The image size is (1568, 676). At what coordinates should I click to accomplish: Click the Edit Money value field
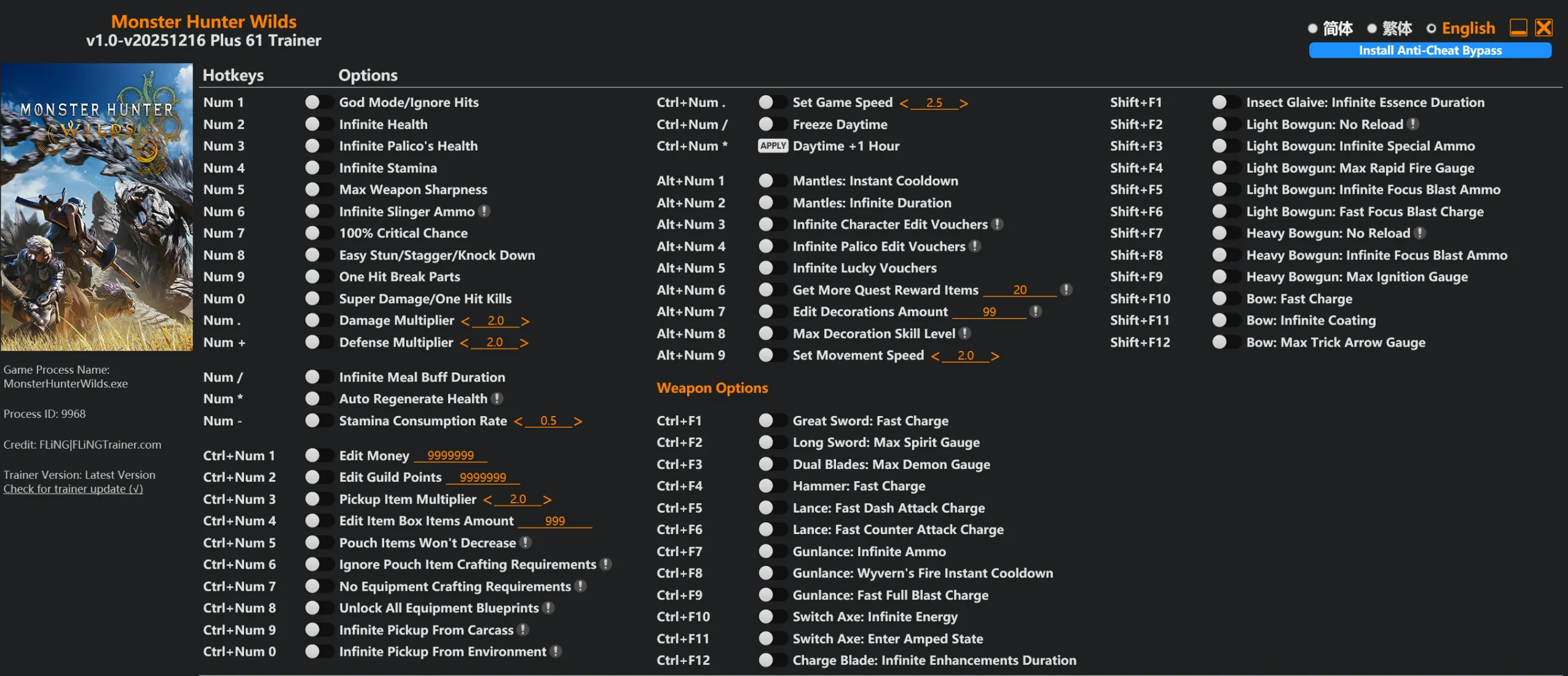(x=451, y=455)
